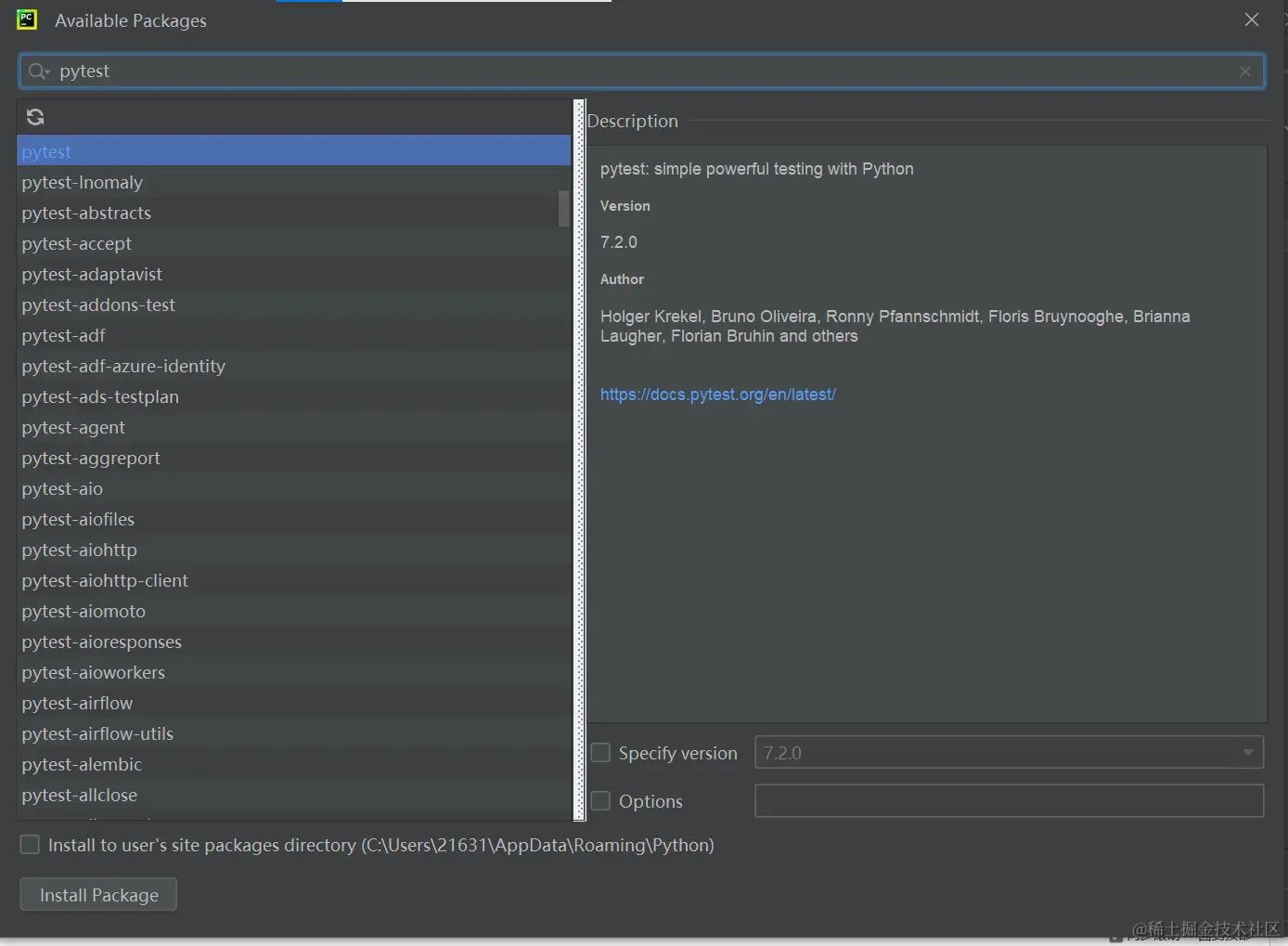Click the dotted splitter between list and description
Viewport: 1288px width, 946px height.
pos(580,460)
